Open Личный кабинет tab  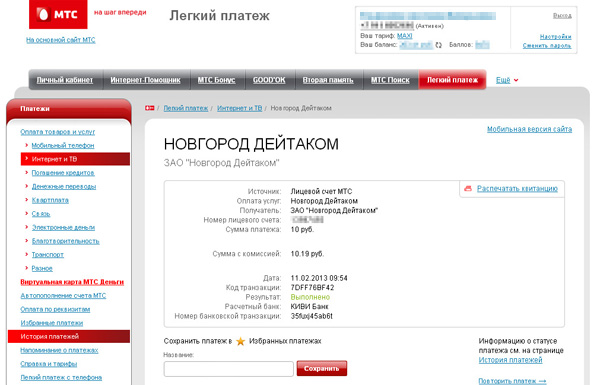click(x=65, y=80)
